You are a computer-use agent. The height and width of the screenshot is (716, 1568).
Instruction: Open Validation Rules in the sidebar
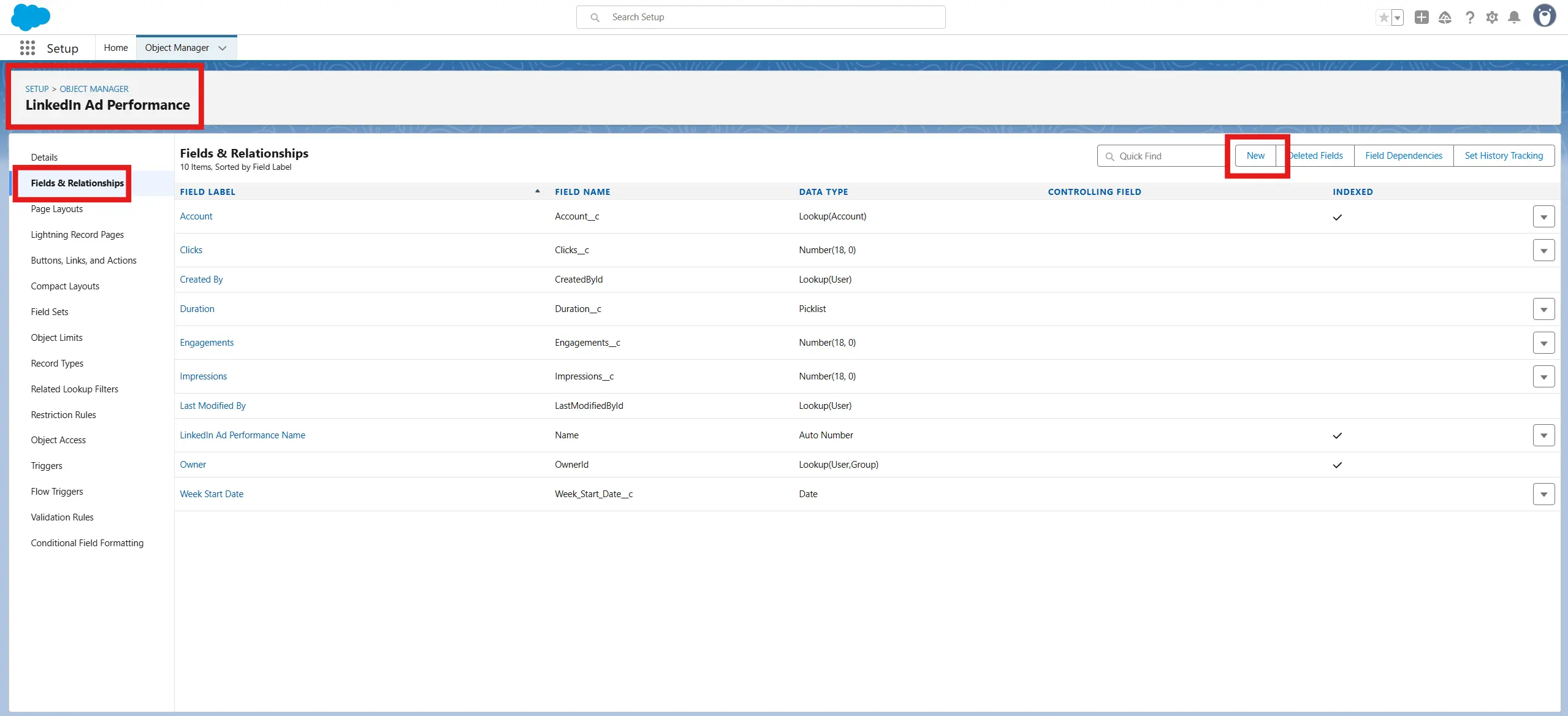(62, 517)
